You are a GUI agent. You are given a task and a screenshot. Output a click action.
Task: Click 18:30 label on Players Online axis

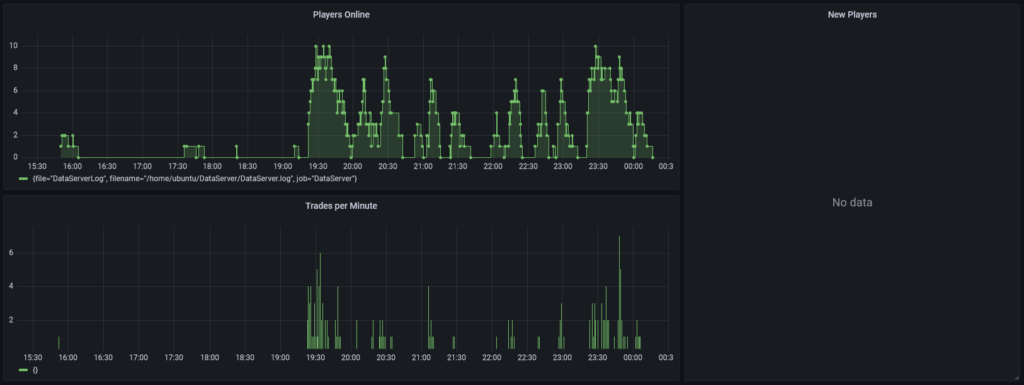[x=248, y=166]
